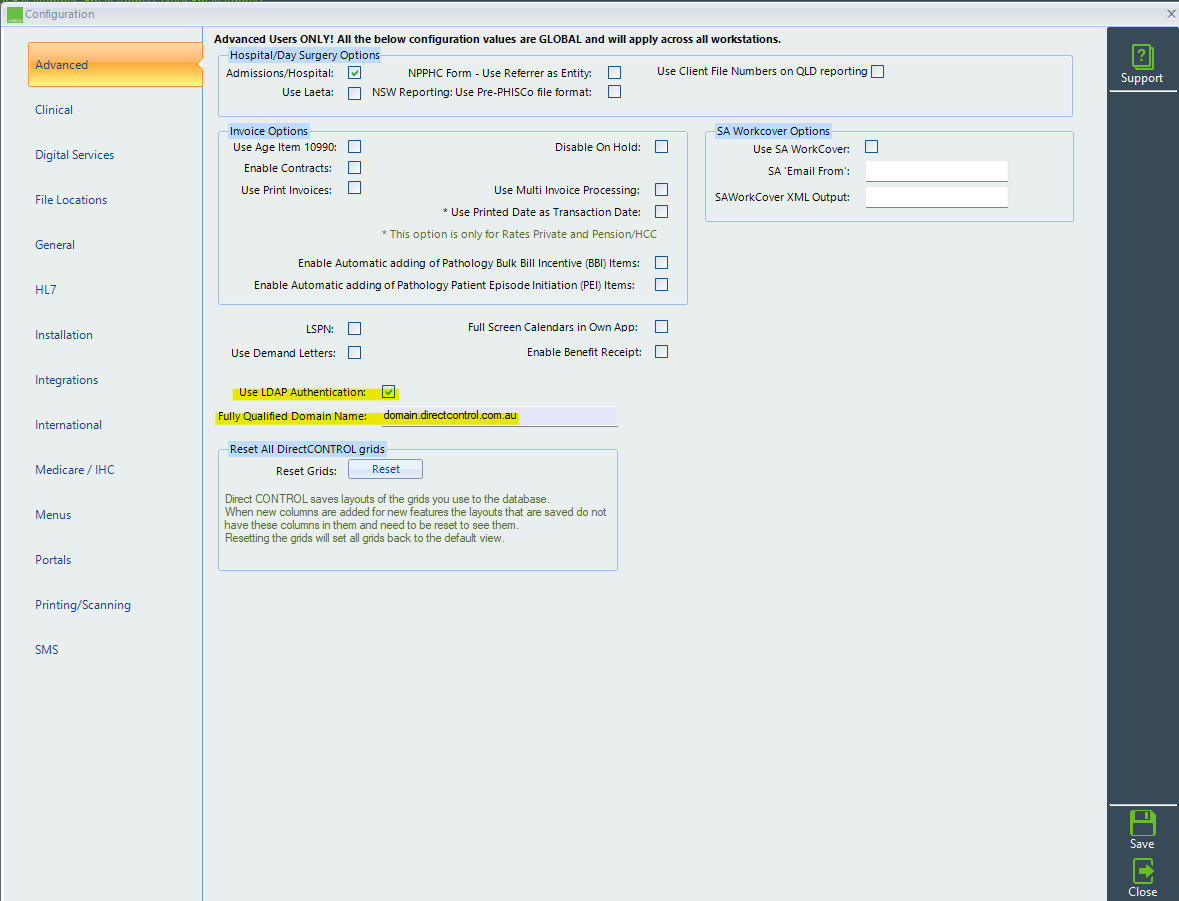Enable Use Laeta checkbox
The width and height of the screenshot is (1179, 901).
click(354, 93)
